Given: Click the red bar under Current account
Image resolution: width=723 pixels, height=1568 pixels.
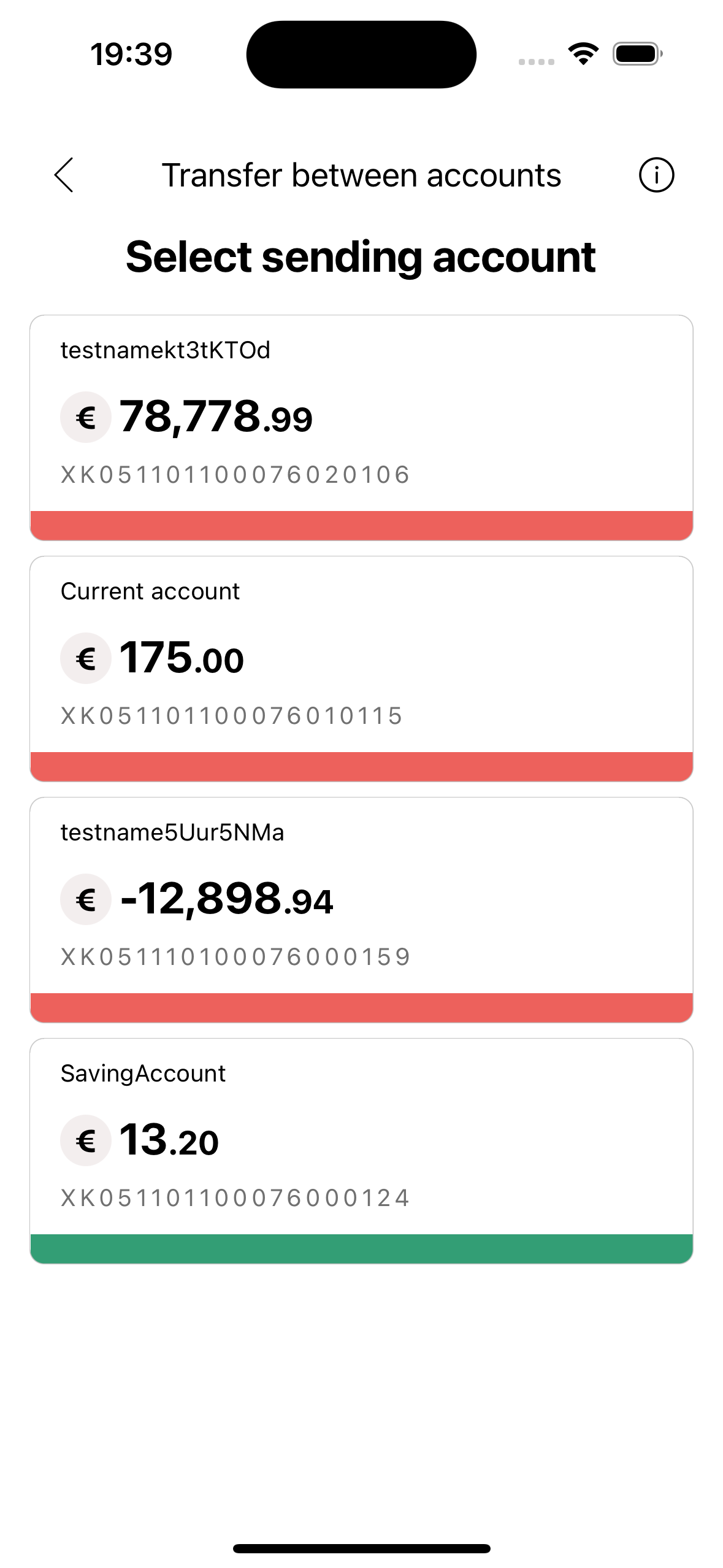Looking at the screenshot, I should pyautogui.click(x=361, y=766).
